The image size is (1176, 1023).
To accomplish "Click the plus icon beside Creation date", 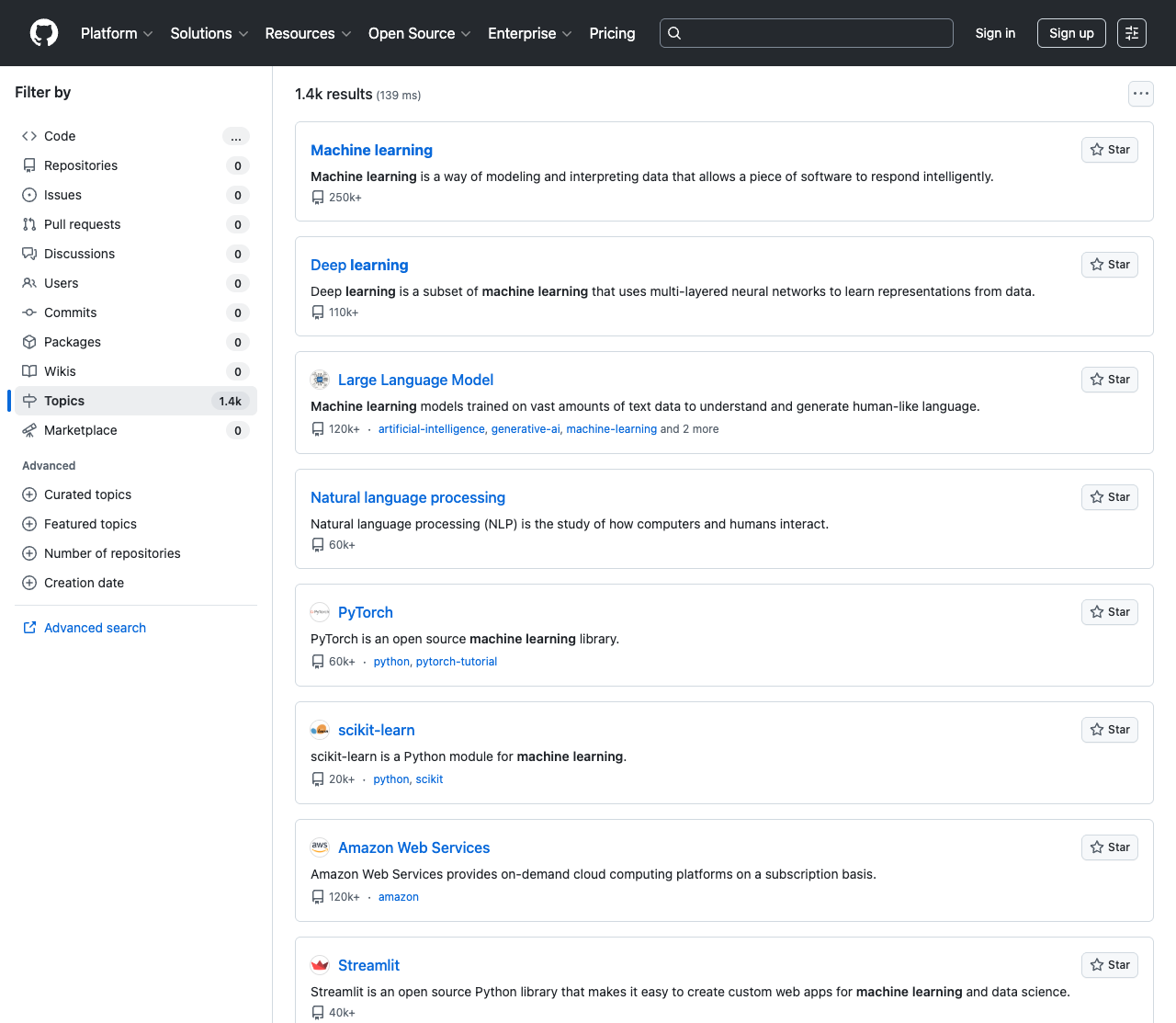I will pyautogui.click(x=29, y=583).
